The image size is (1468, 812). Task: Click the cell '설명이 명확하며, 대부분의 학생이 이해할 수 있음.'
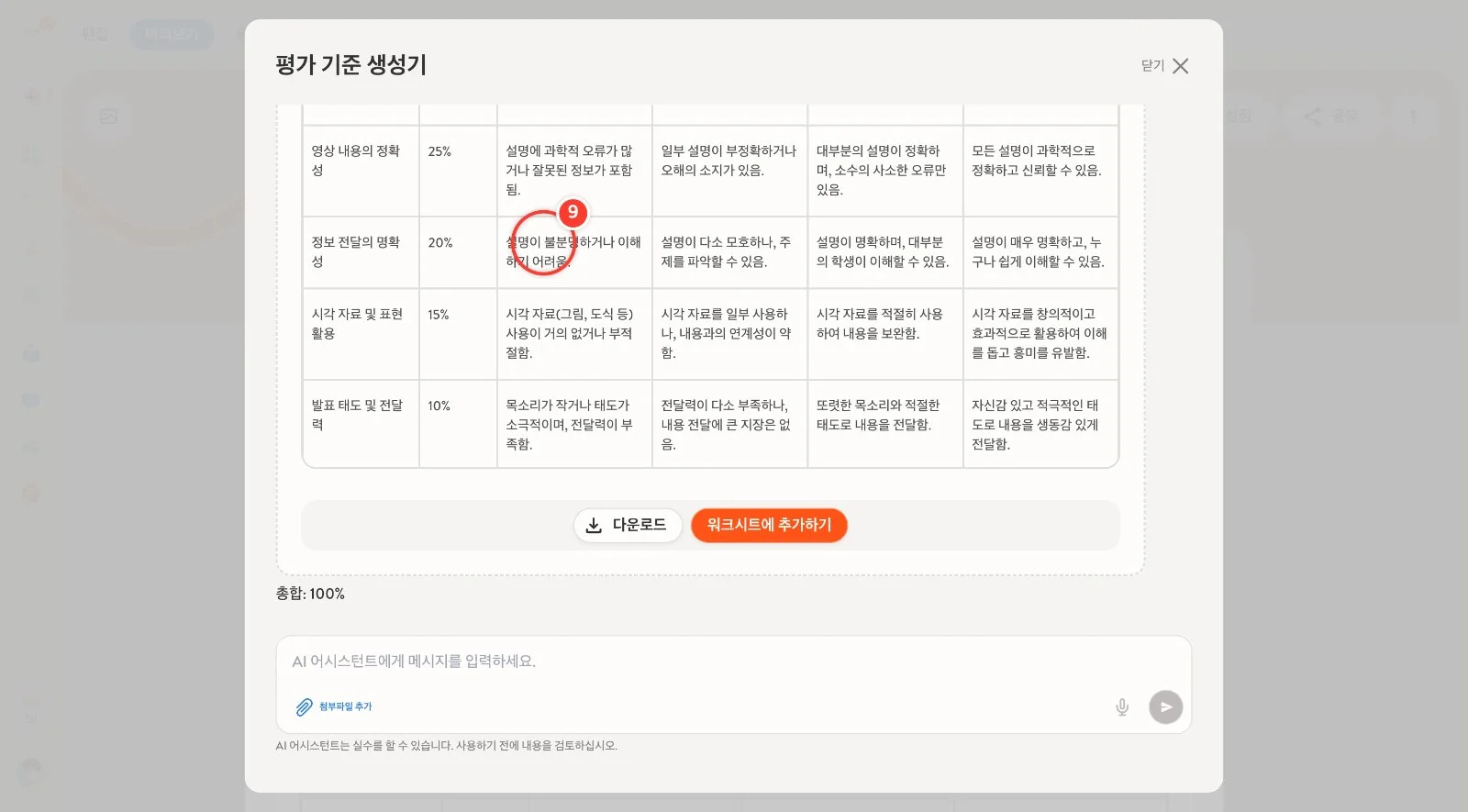pos(885,252)
